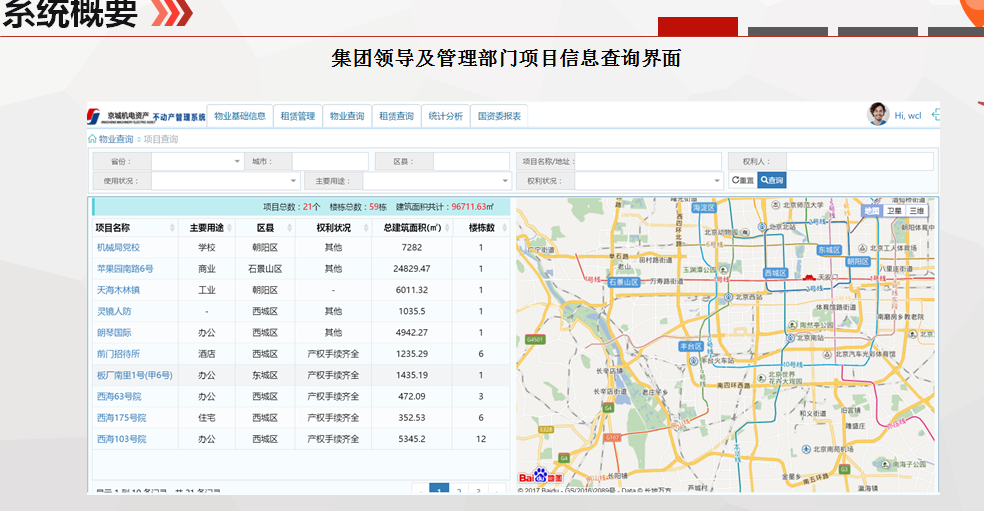Switch map to 三维 3D view
The width and height of the screenshot is (984, 511).
(917, 211)
